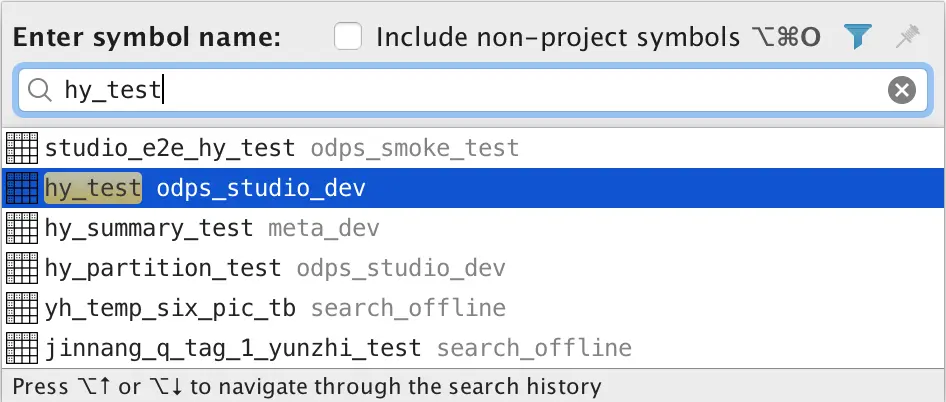Open the hy_summary_test symbol
The height and width of the screenshot is (402, 946).
pyautogui.click(x=149, y=228)
